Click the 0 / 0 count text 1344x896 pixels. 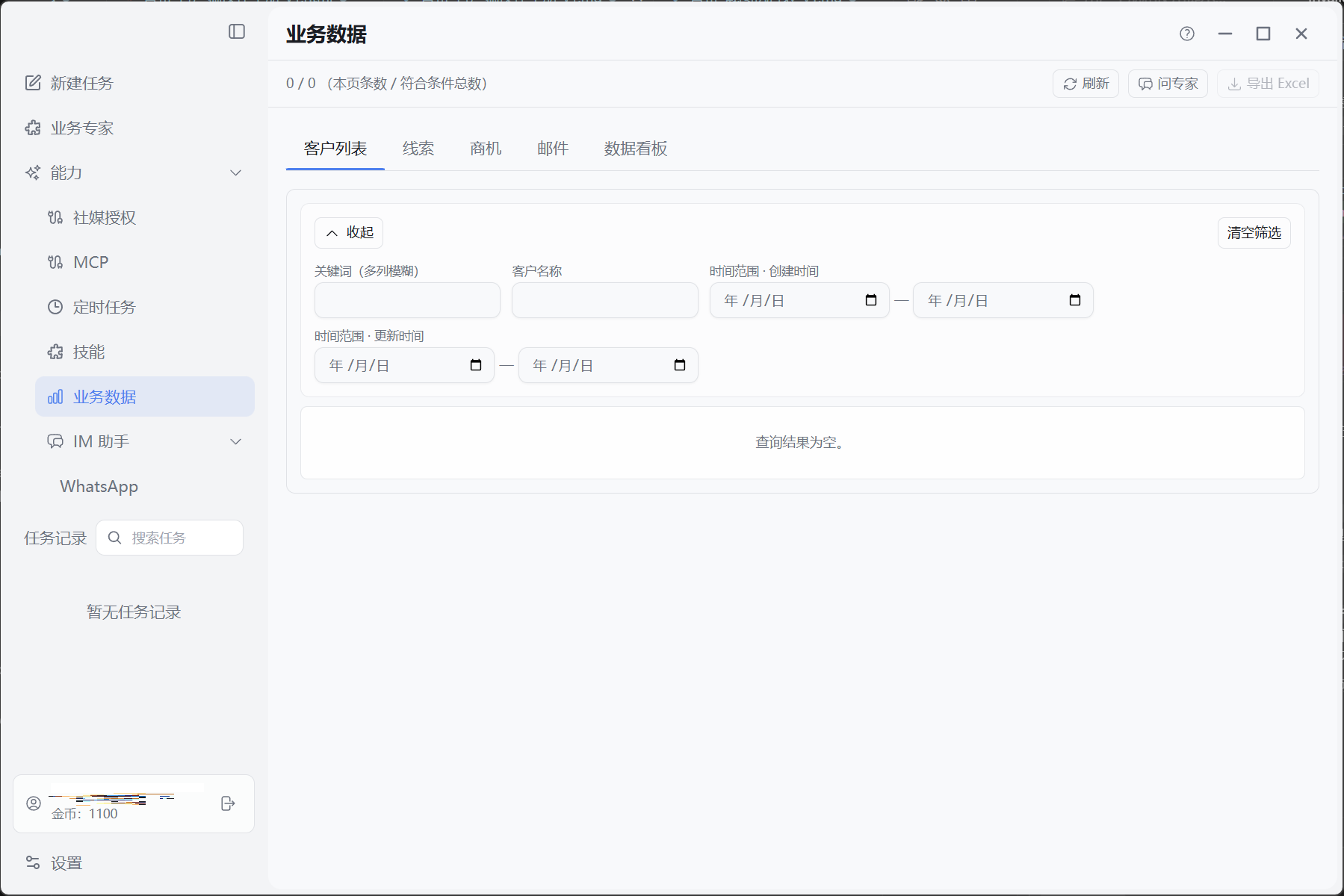[300, 83]
